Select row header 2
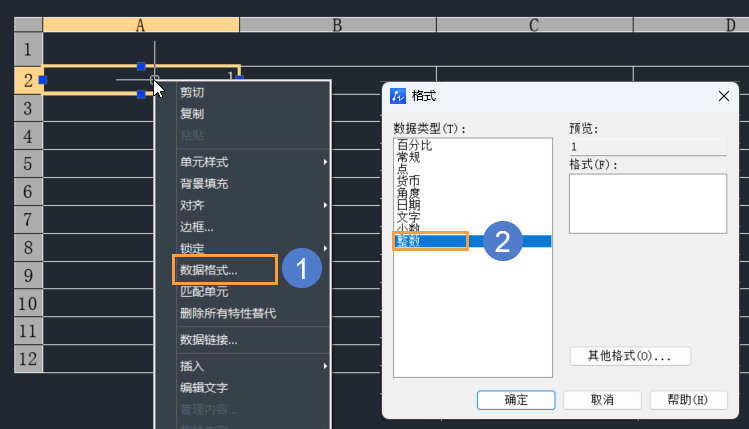Image resolution: width=749 pixels, height=429 pixels. (28, 80)
